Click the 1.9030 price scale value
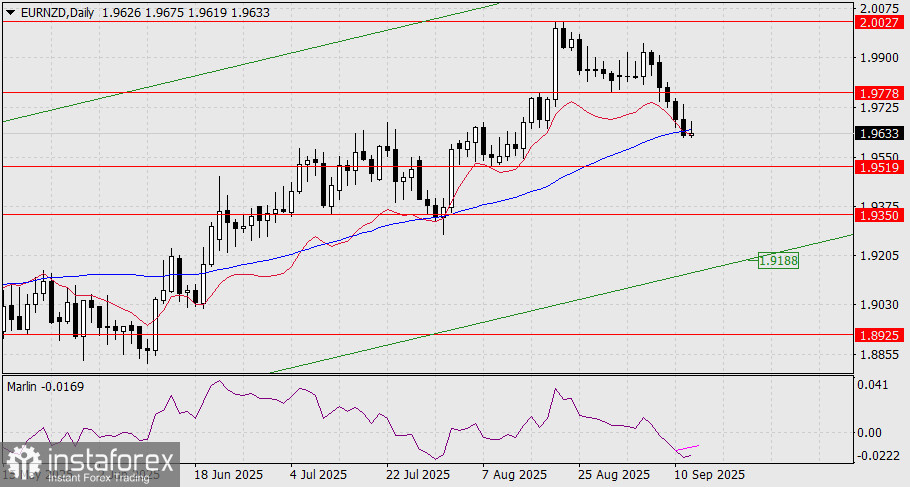Screen dimensions: 910x487 point(880,305)
